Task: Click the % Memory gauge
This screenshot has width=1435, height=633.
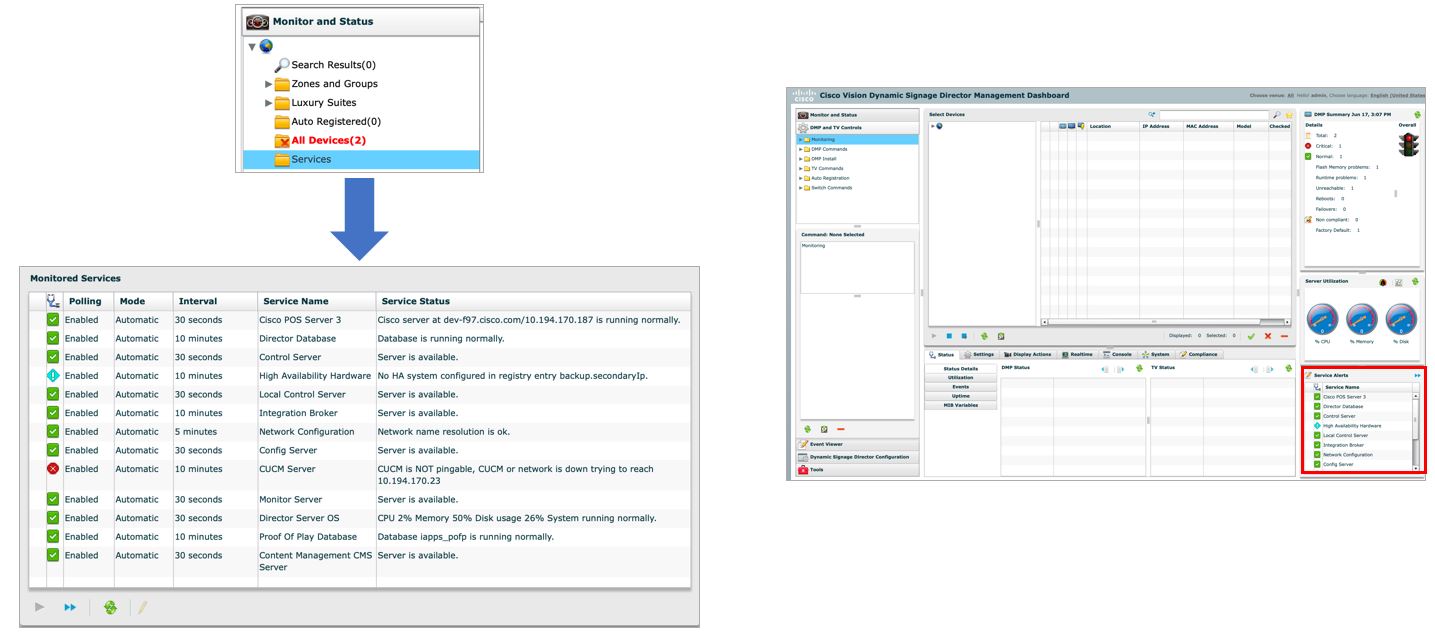Action: tap(1364, 320)
